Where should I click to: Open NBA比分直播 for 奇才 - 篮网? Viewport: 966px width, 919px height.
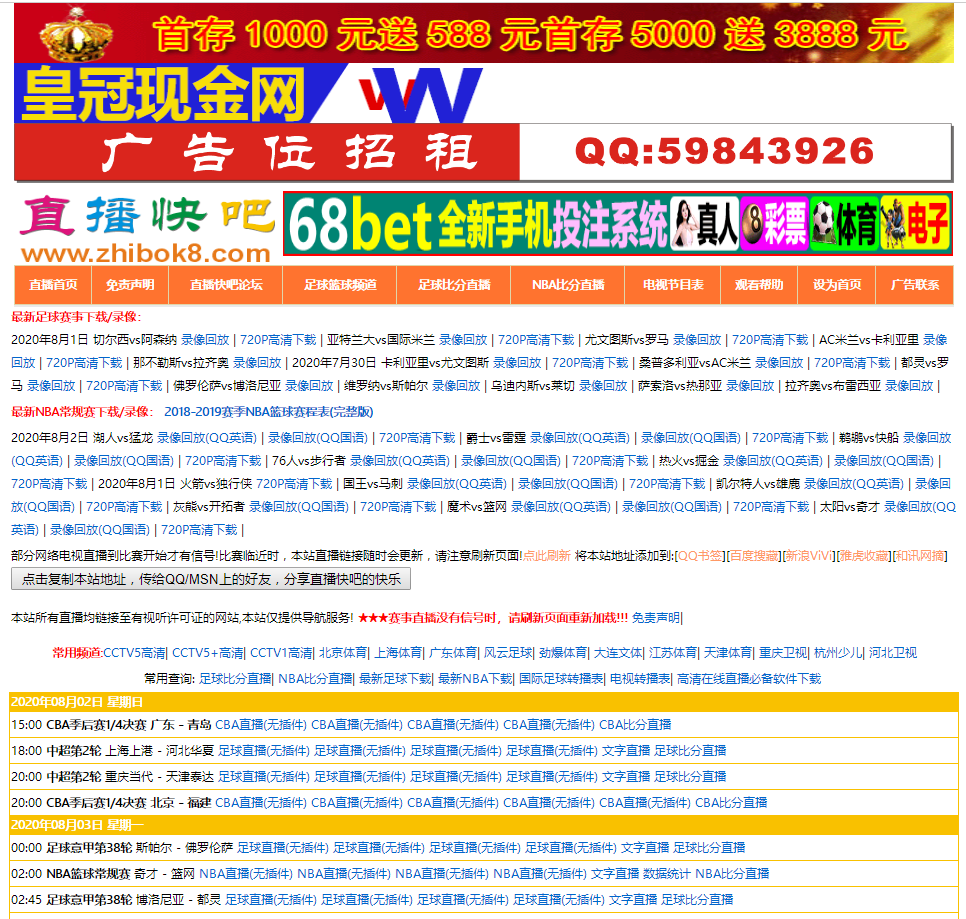[x=733, y=874]
